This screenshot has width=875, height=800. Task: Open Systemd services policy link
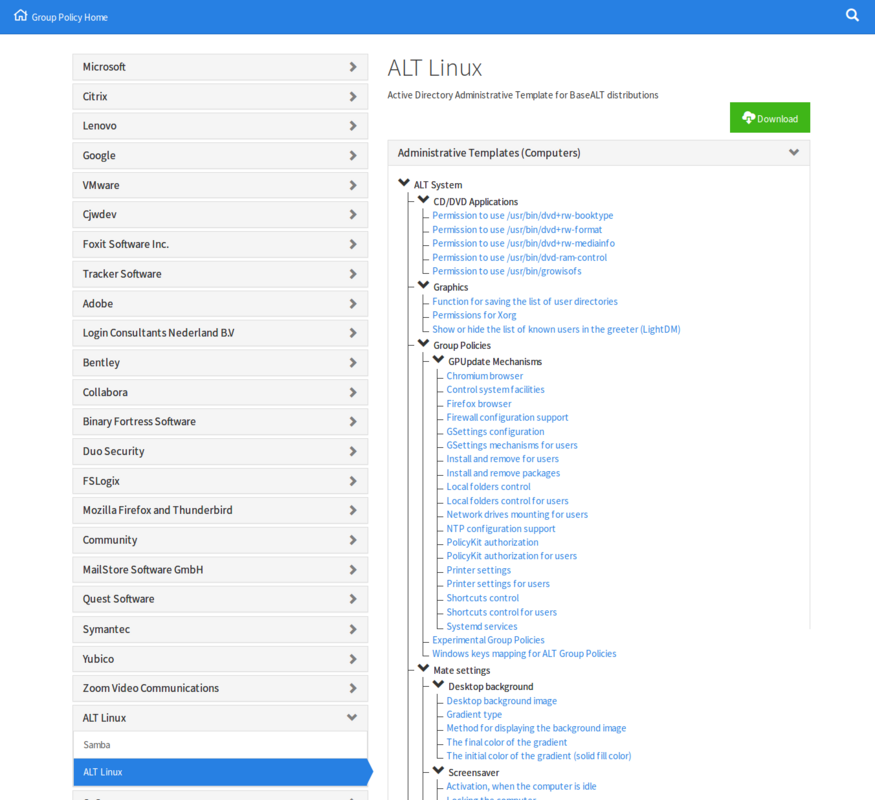pos(482,626)
